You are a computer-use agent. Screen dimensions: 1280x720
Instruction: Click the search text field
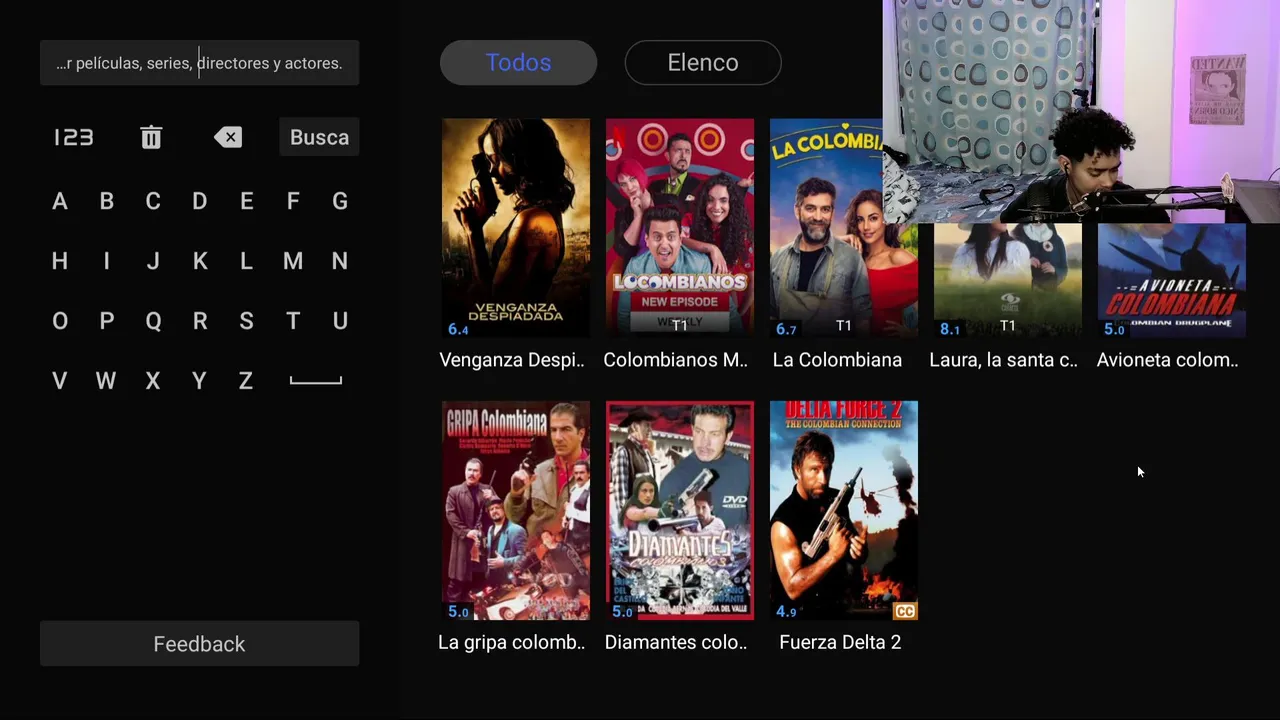(199, 63)
